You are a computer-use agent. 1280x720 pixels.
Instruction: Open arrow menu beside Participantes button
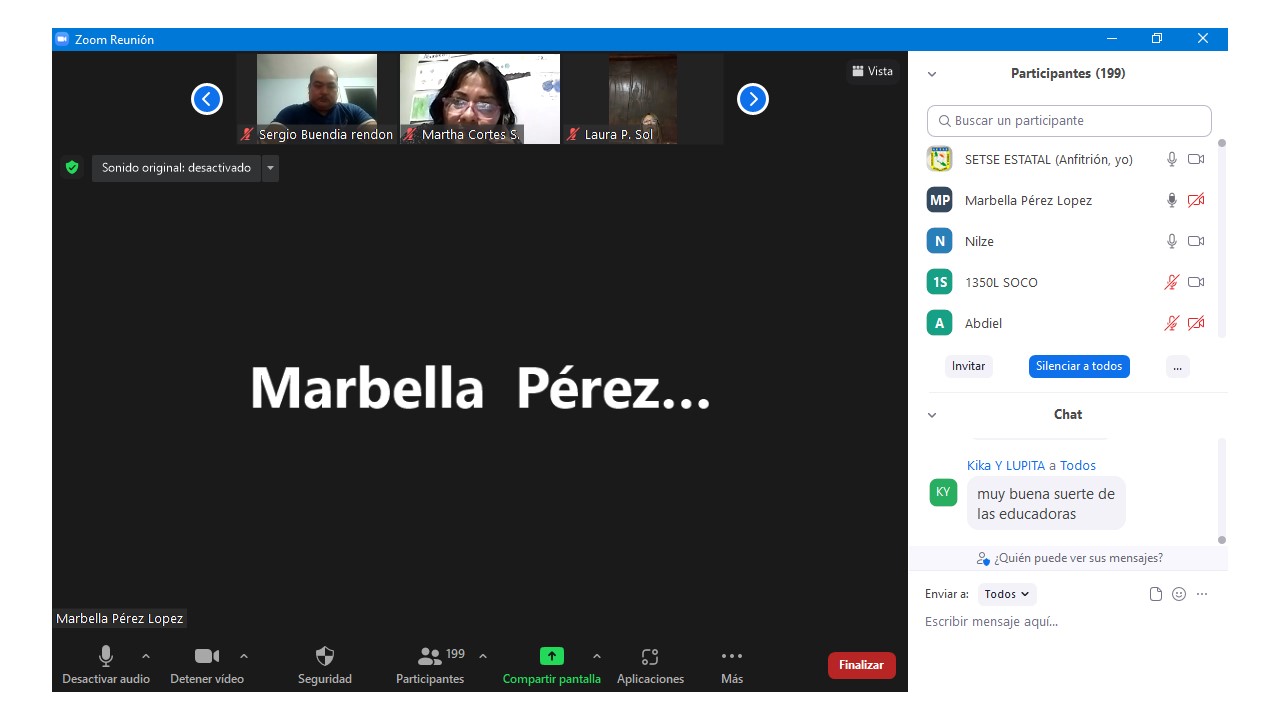[x=483, y=657]
